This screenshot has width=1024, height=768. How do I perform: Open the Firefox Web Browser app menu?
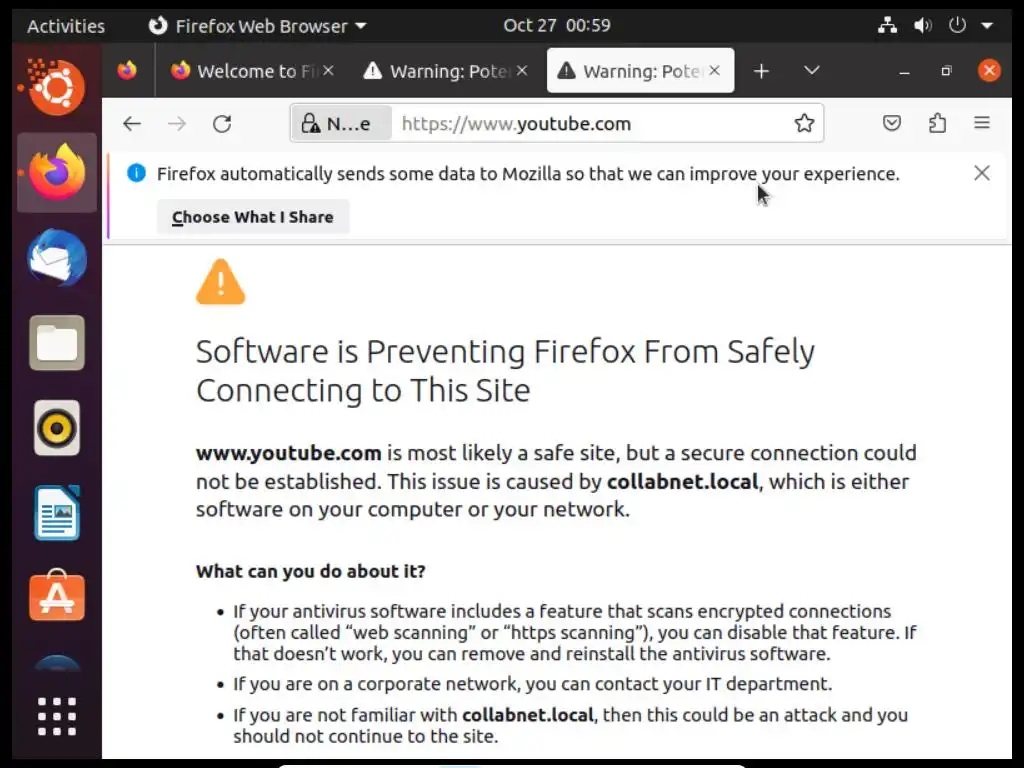point(257,26)
